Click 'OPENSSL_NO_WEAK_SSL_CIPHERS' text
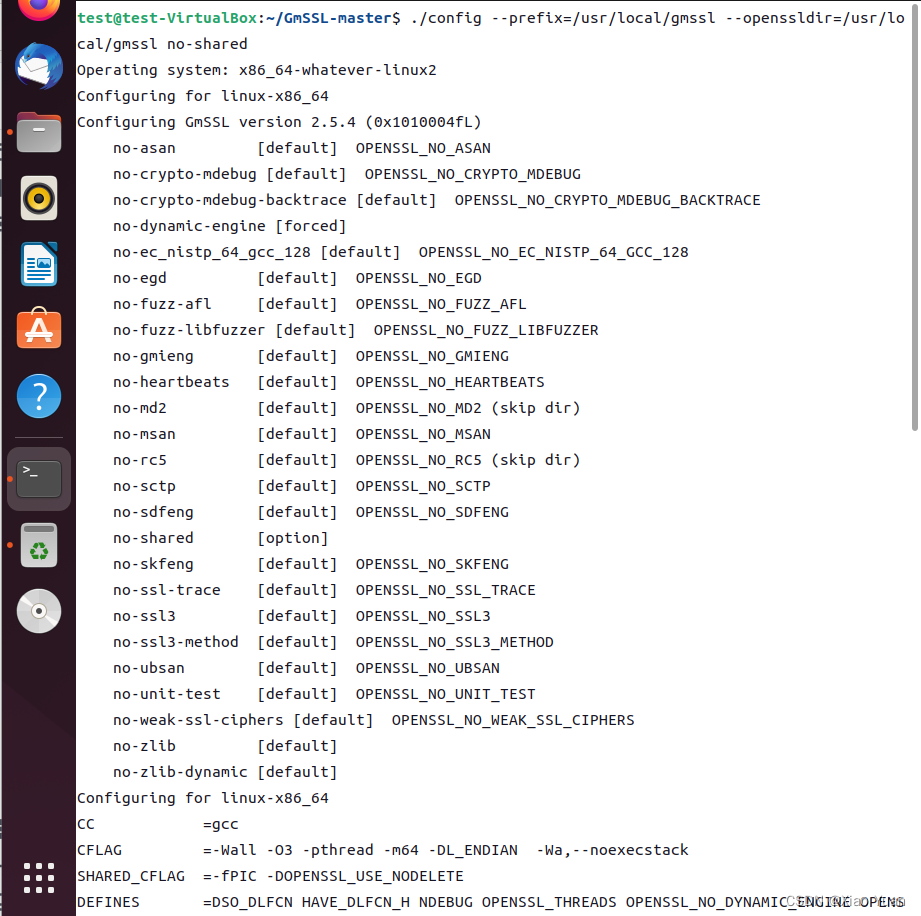The width and height of the screenshot is (921, 916). (x=513, y=720)
